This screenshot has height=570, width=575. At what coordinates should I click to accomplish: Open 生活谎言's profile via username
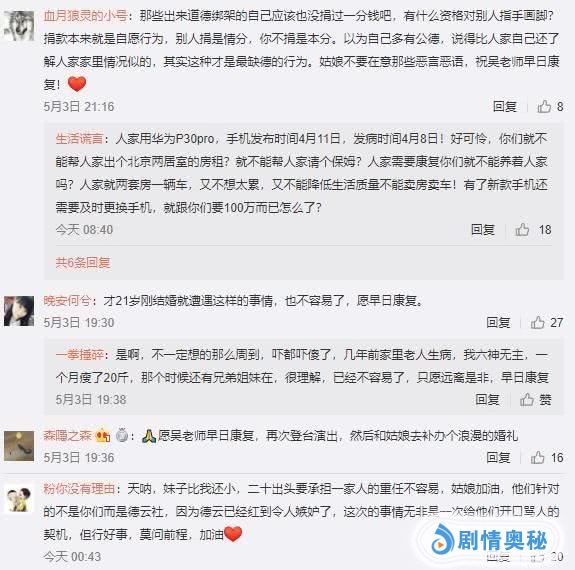(79, 139)
